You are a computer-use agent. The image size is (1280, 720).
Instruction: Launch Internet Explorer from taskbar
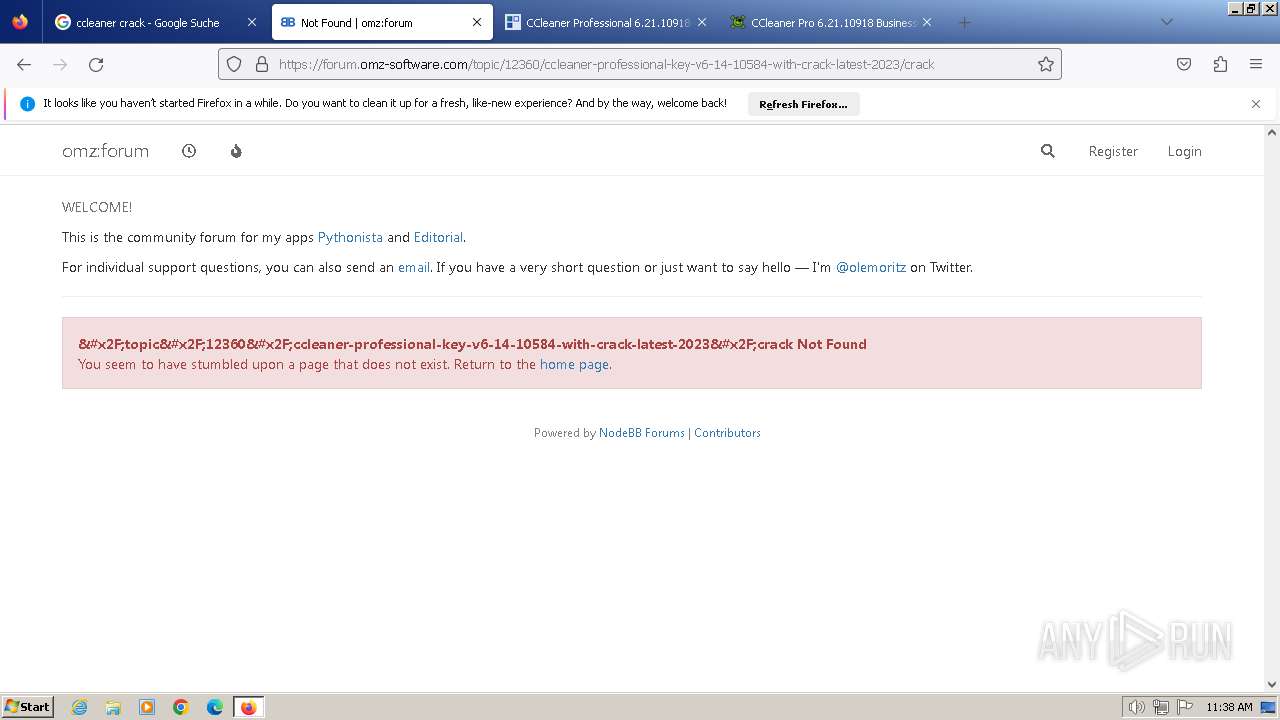click(79, 707)
